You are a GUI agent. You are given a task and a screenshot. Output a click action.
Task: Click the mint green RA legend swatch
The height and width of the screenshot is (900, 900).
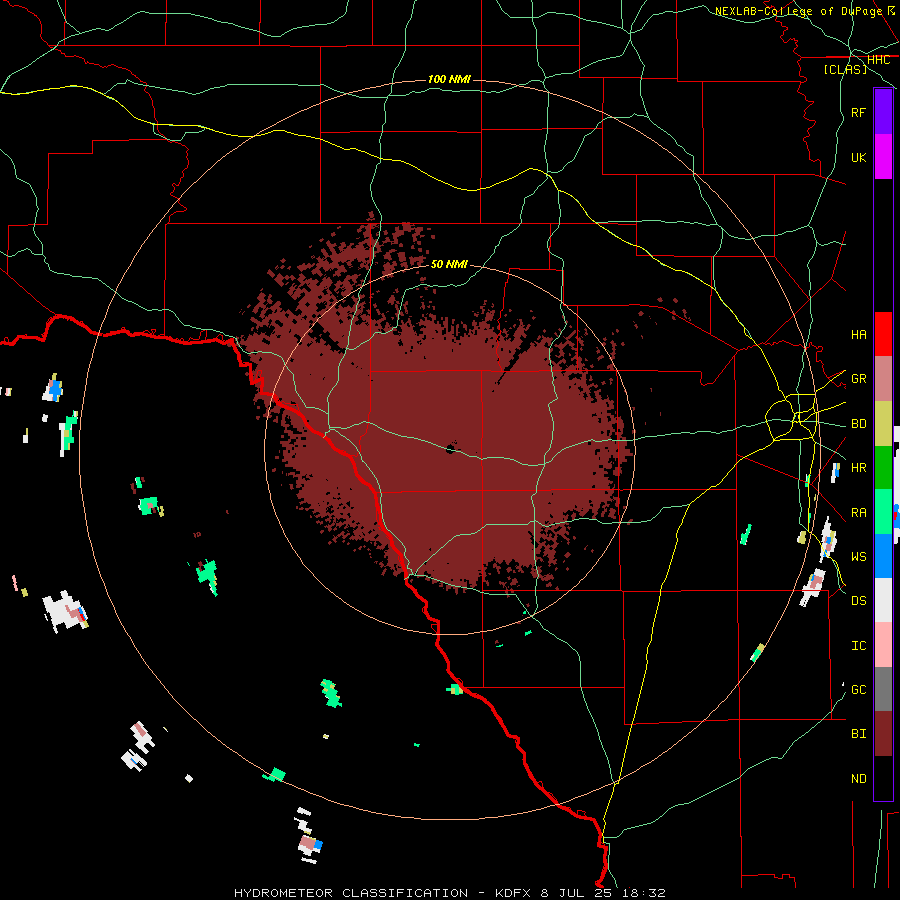click(x=883, y=512)
